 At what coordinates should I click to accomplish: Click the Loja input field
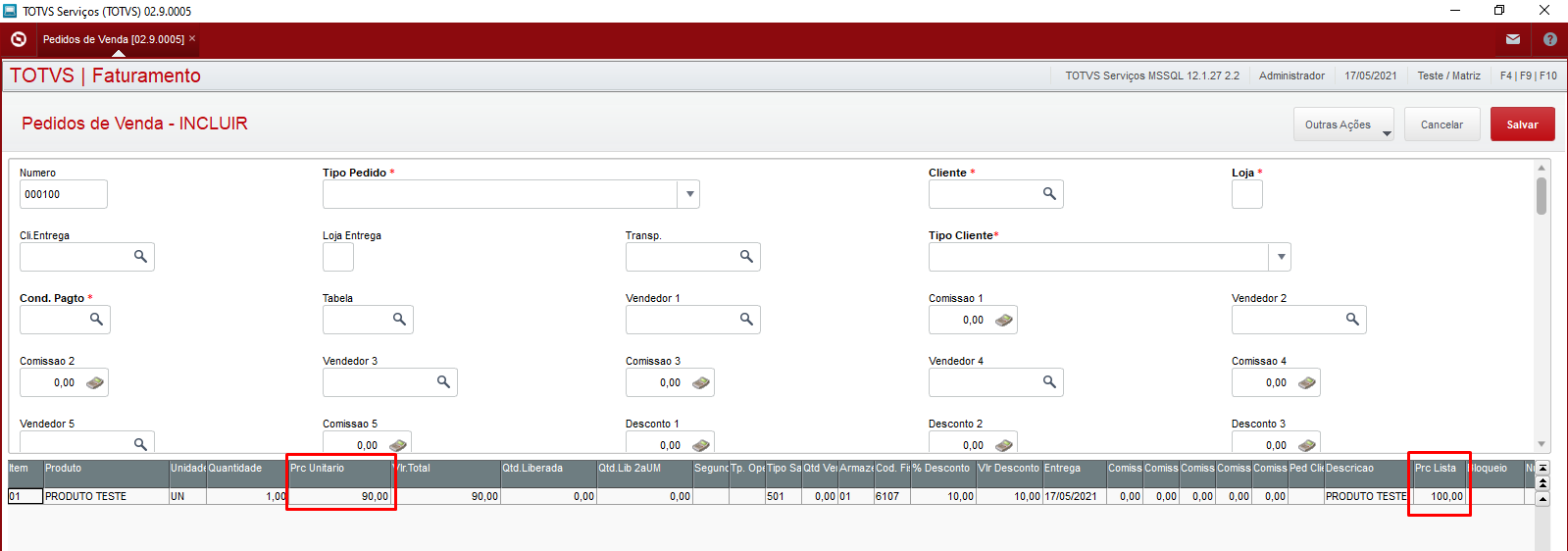[1247, 194]
